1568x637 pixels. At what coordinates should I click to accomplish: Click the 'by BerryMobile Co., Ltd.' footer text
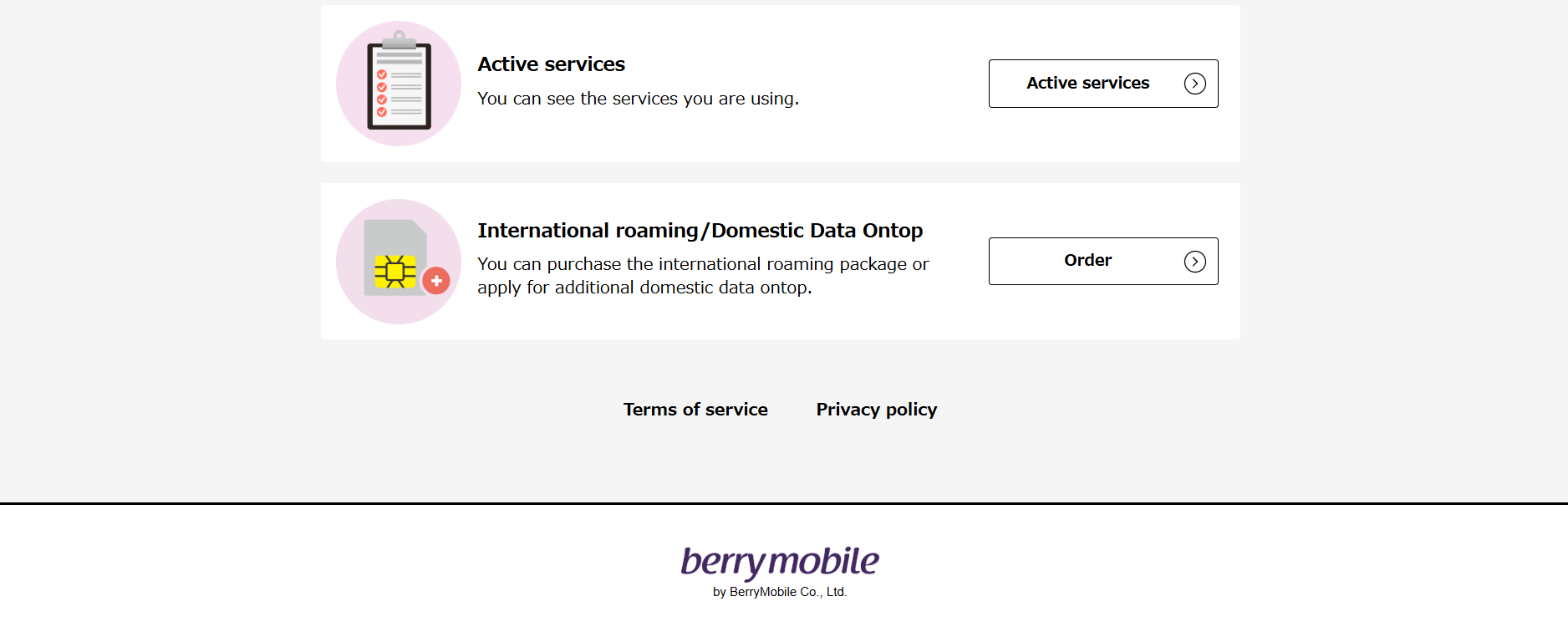pos(780,592)
